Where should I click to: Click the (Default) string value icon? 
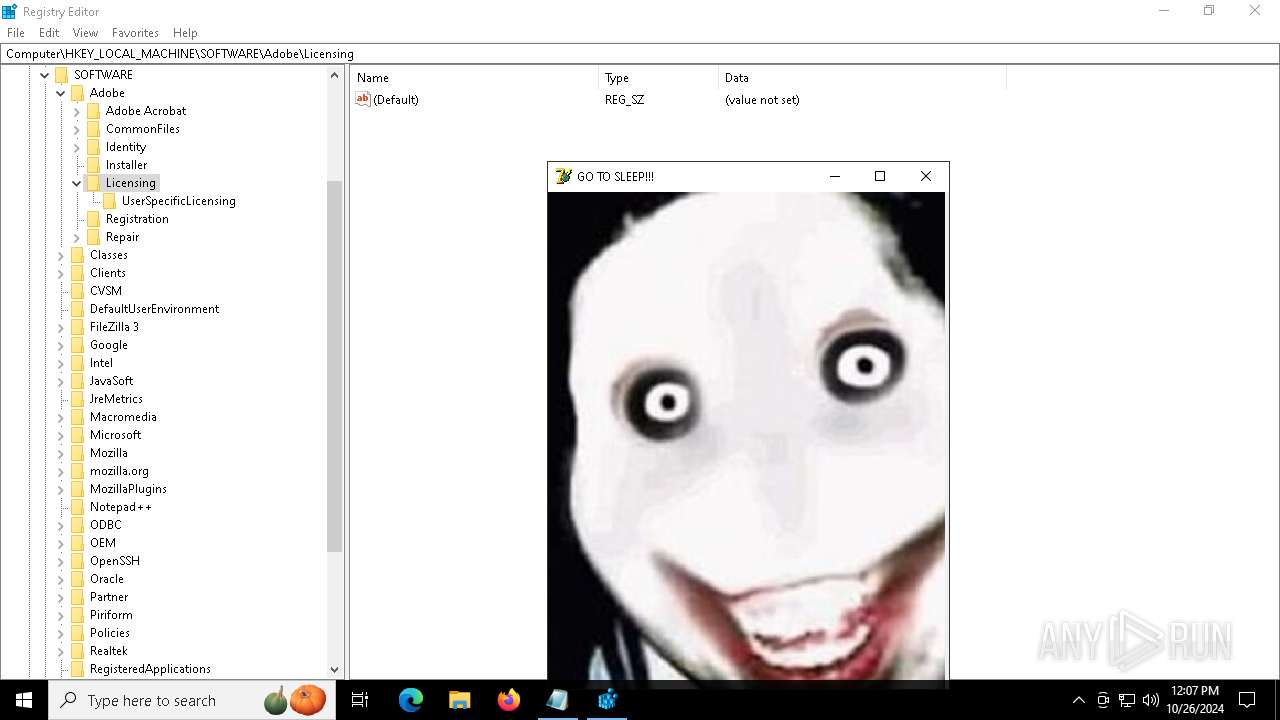coord(363,99)
